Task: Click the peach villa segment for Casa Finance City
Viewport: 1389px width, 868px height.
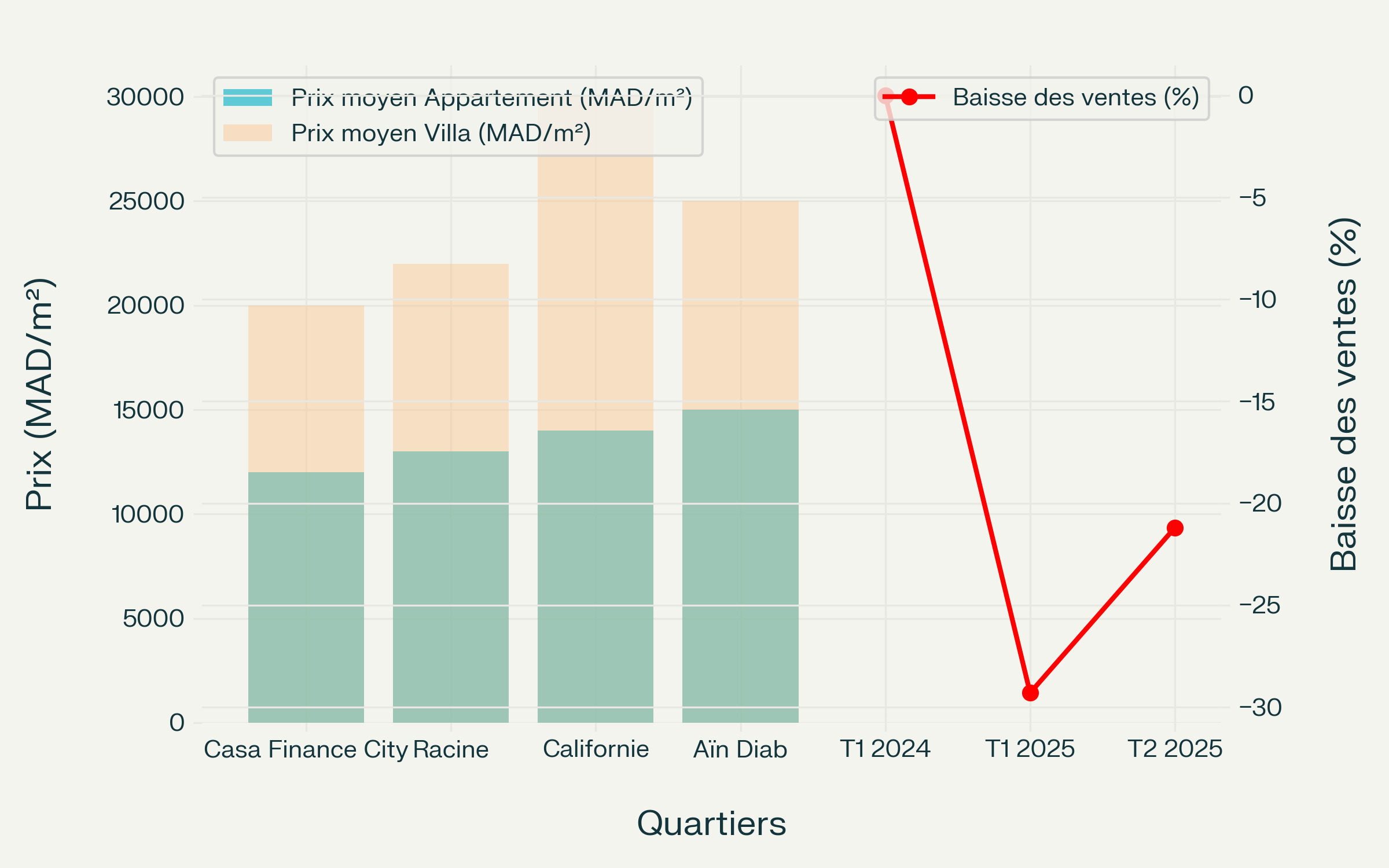Action: (306, 388)
